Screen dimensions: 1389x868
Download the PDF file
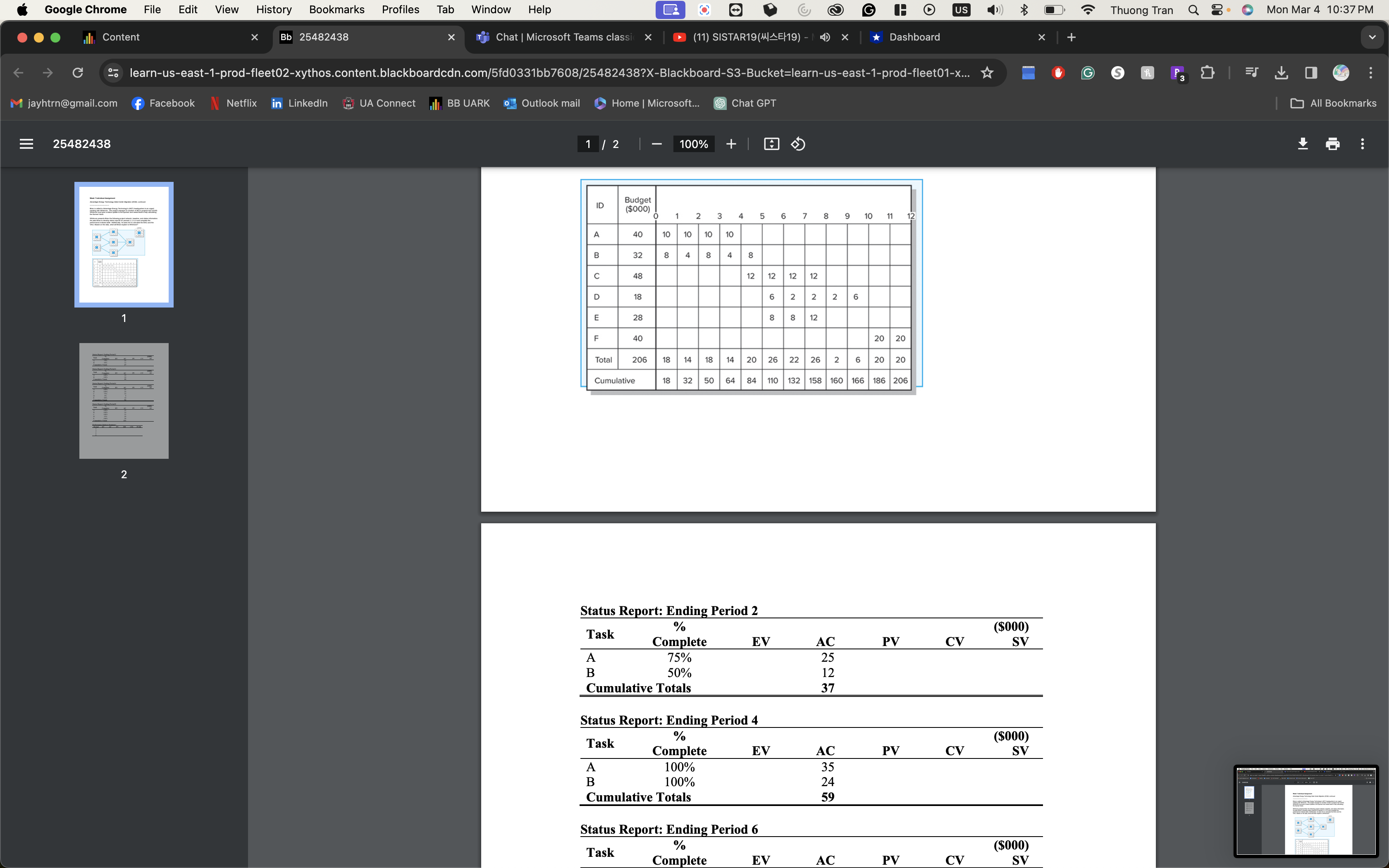point(1302,144)
